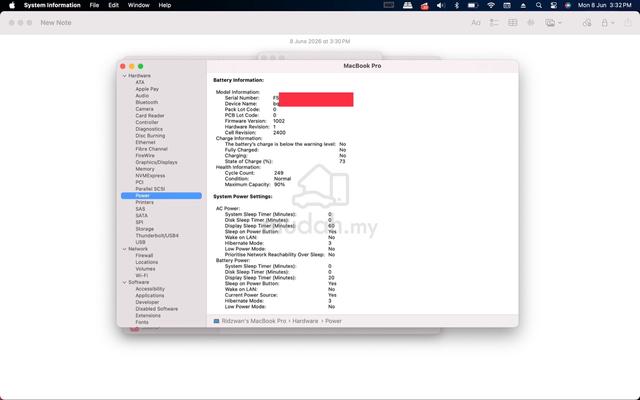Click the collaboration link icon in the Notes toolbar

(587, 23)
